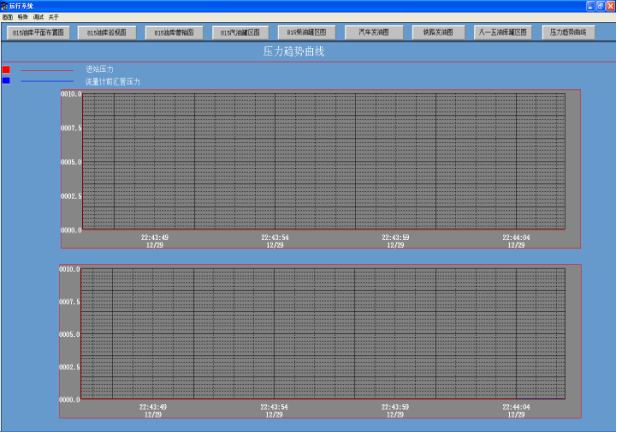The image size is (617, 432).
Task: Click the blue legend square for 流量计前汇管压力
Action: 6,80
